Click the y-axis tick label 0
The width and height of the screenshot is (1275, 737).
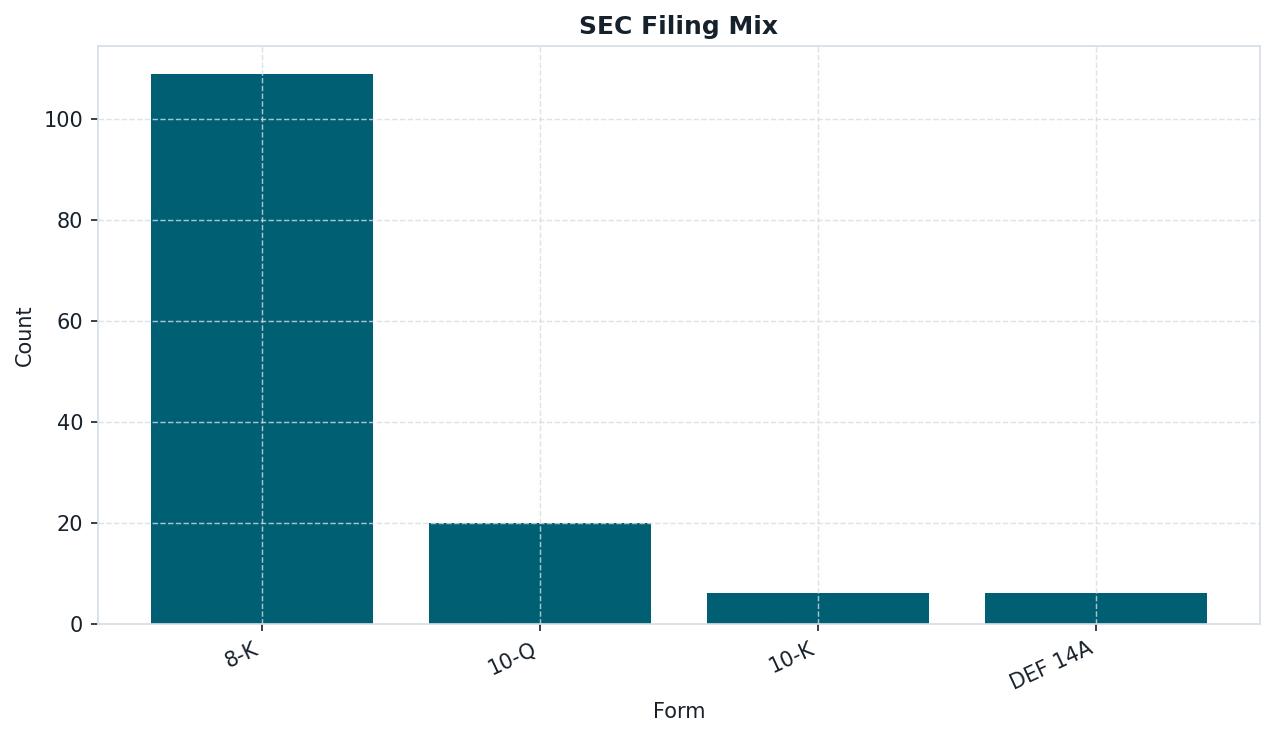coord(76,624)
